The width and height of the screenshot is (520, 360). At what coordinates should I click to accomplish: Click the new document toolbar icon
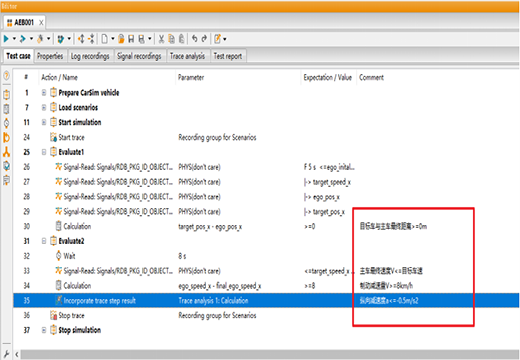click(104, 39)
